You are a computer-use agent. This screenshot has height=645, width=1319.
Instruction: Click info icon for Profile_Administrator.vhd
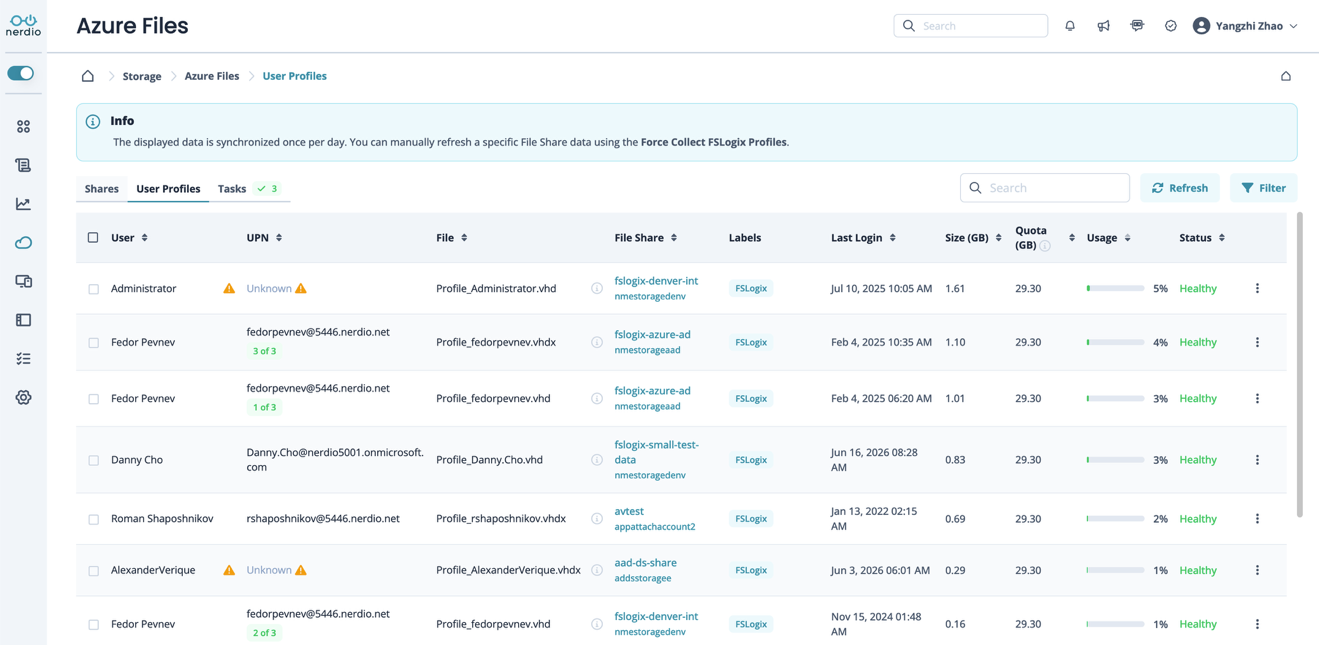[597, 288]
